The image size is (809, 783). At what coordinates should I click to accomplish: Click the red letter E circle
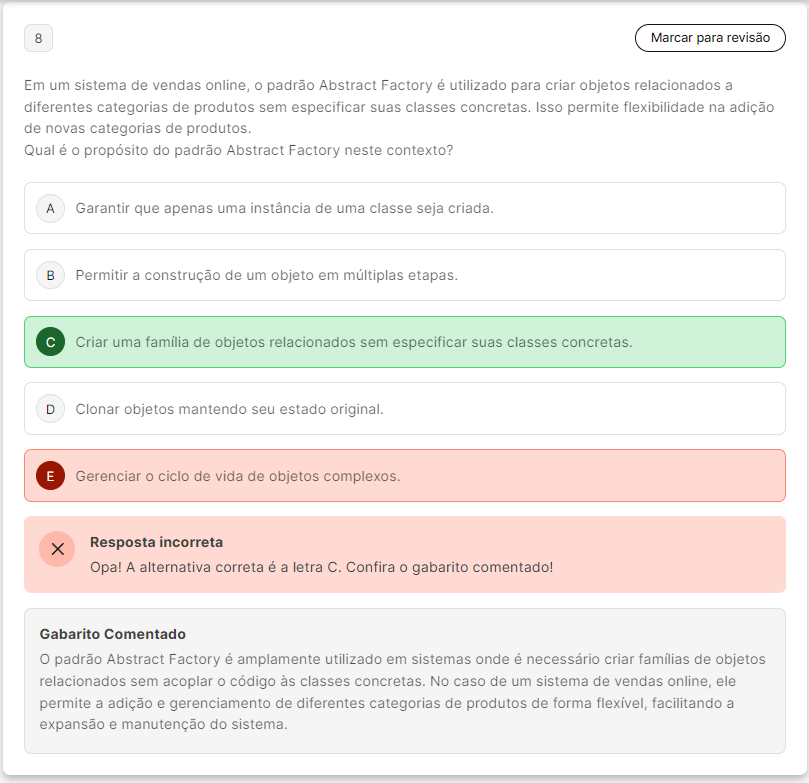(50, 476)
